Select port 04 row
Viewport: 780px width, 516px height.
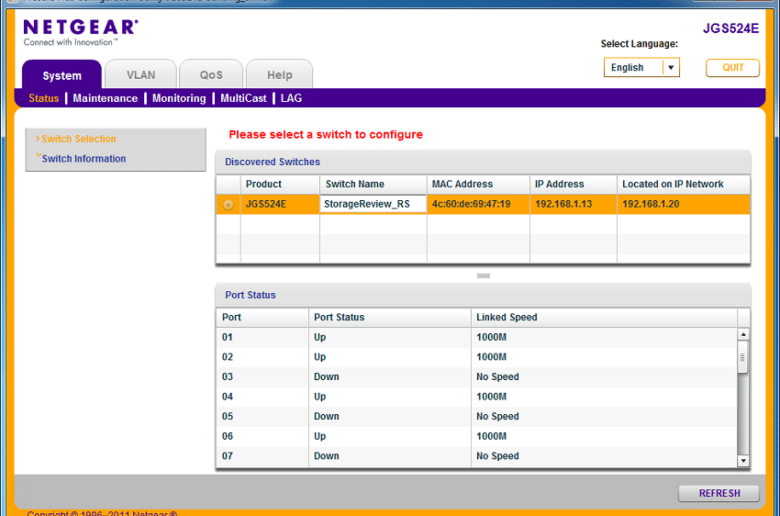(477, 397)
